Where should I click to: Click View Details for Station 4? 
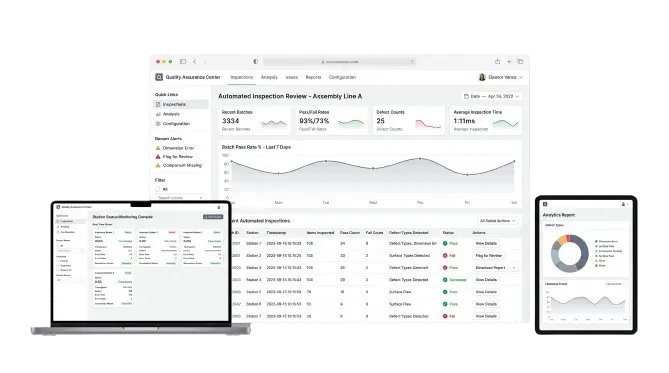tap(486, 280)
